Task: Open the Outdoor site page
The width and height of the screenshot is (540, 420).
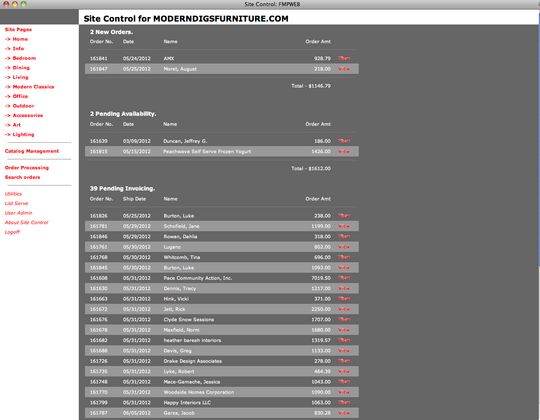Action: 20,106
